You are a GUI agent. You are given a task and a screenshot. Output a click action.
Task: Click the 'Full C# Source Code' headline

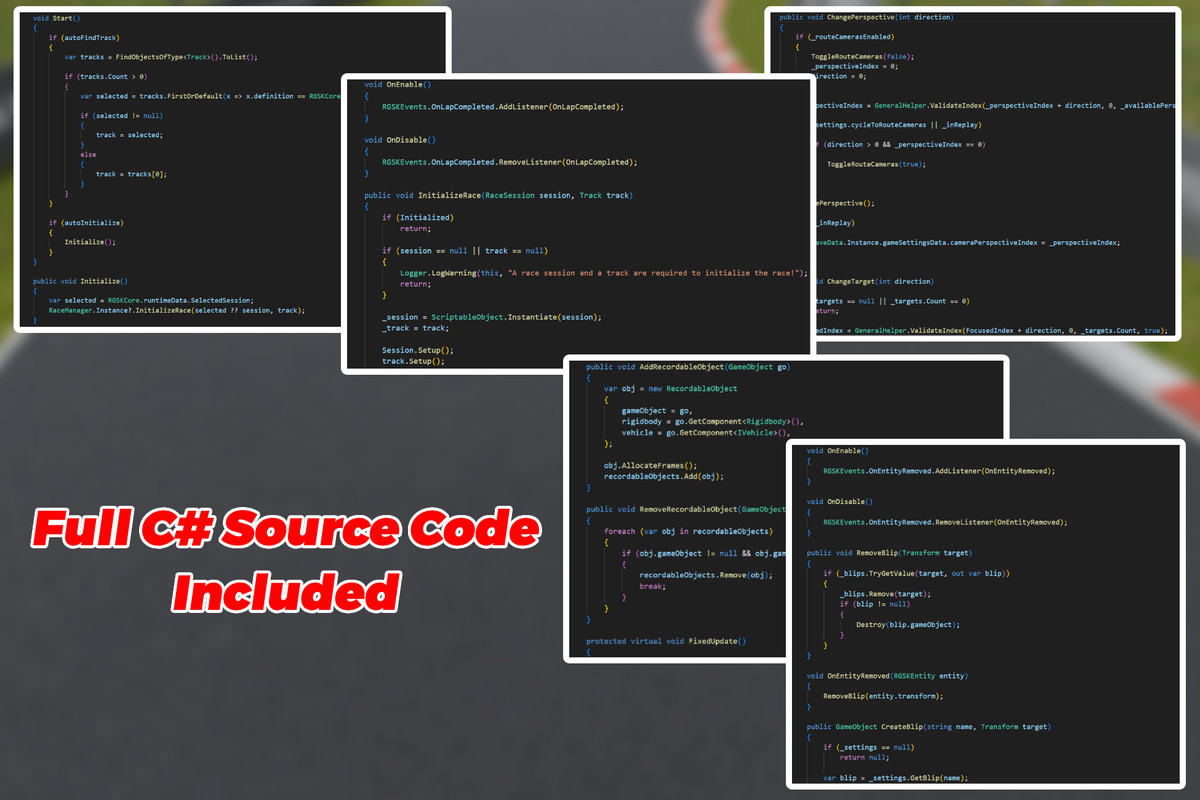coord(285,530)
